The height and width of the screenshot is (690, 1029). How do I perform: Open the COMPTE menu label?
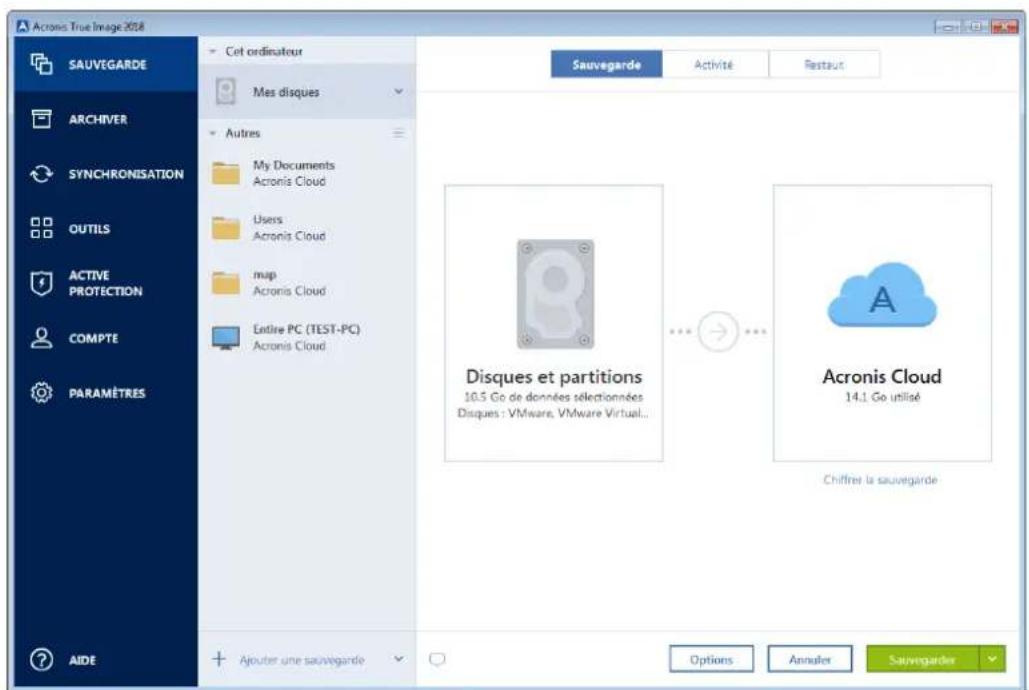[x=93, y=338]
